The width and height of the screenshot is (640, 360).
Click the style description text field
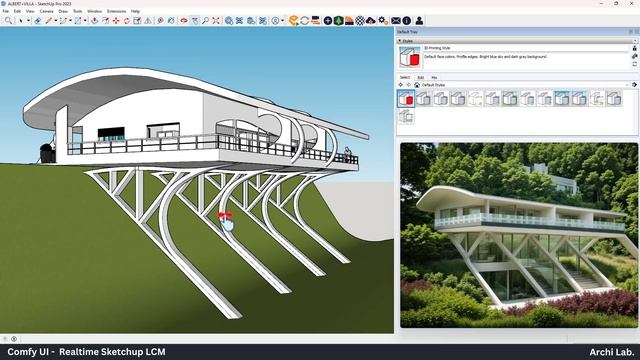[526, 60]
